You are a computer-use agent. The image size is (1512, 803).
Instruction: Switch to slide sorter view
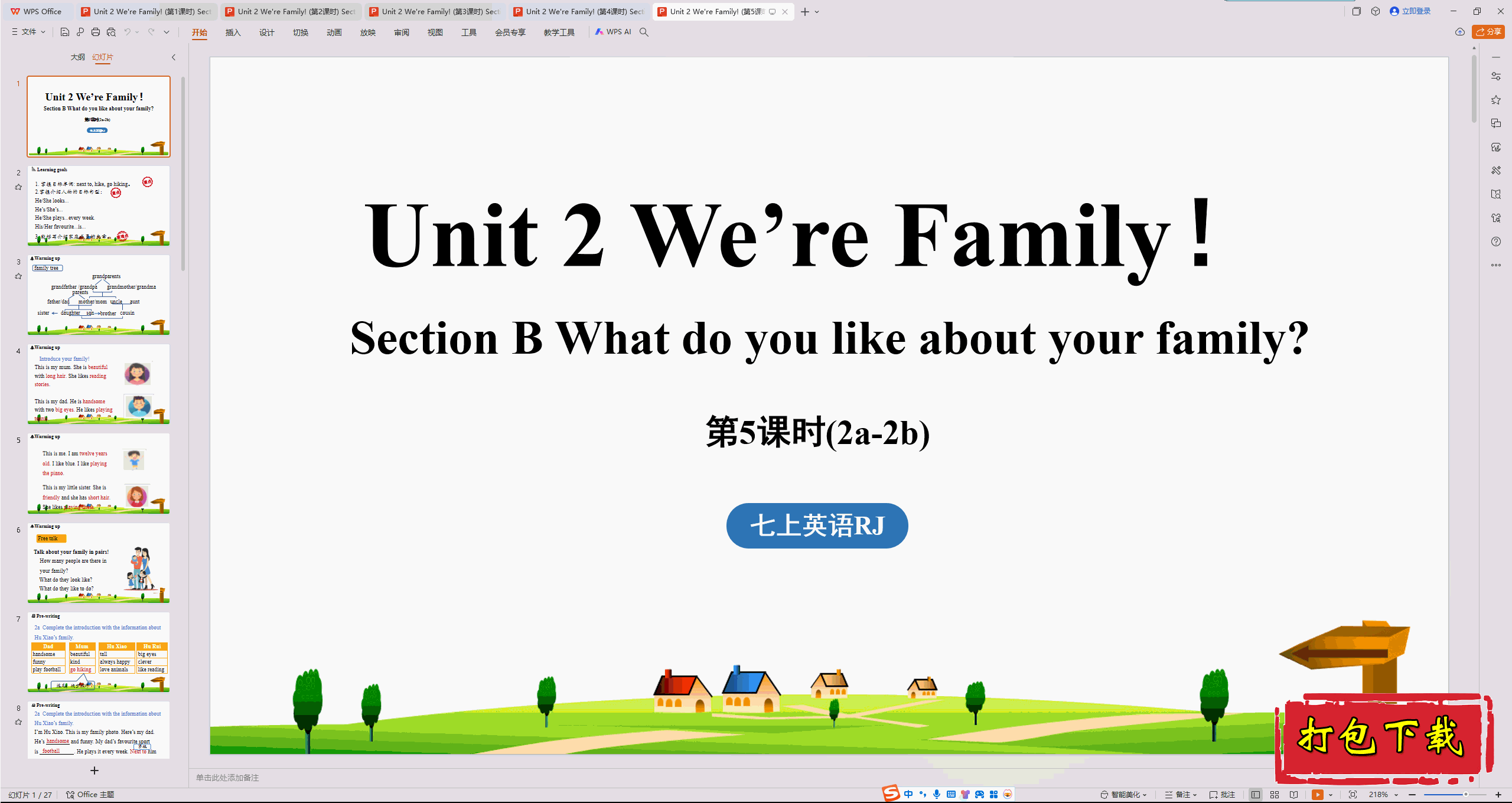coord(1275,795)
